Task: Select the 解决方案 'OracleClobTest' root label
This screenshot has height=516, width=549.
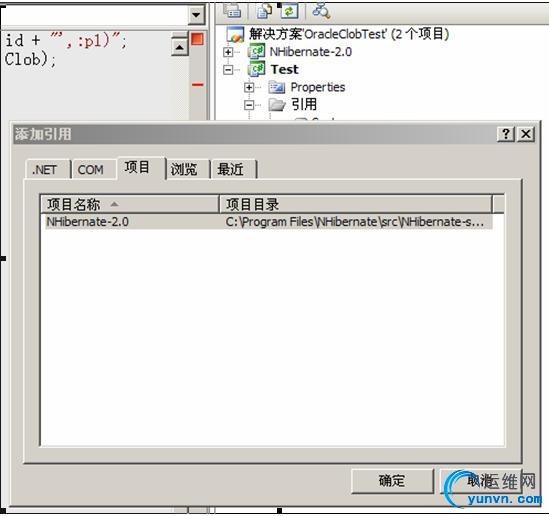Action: (x=349, y=34)
